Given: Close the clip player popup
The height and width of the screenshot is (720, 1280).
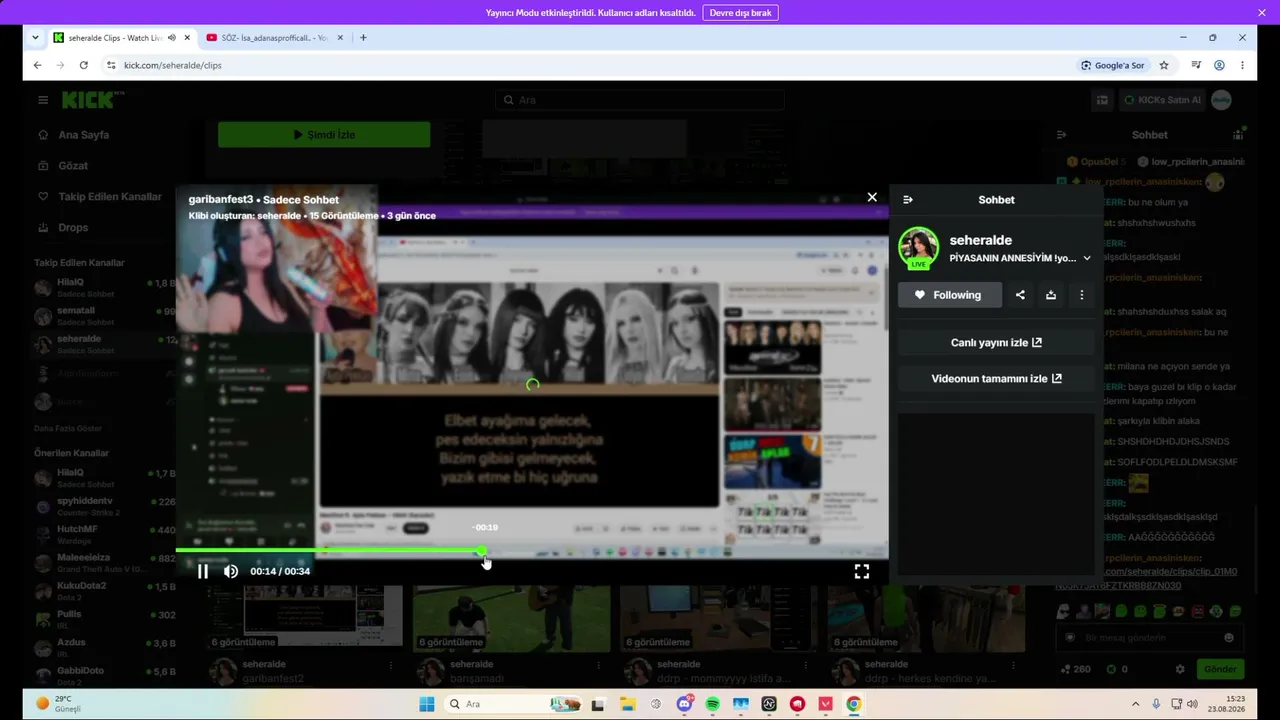Looking at the screenshot, I should tap(872, 197).
